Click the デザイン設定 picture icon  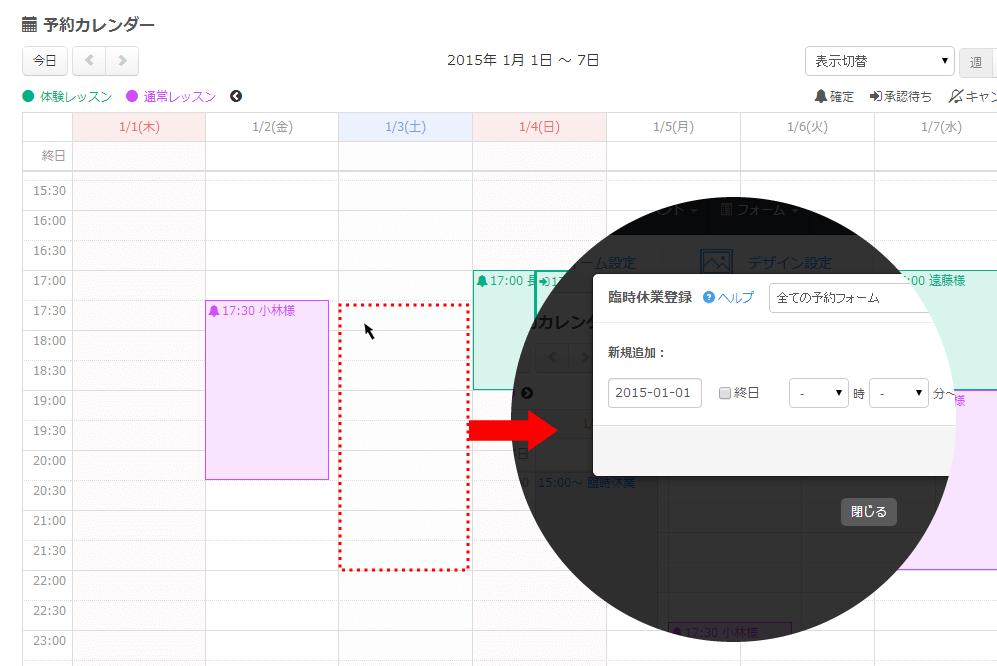point(717,262)
